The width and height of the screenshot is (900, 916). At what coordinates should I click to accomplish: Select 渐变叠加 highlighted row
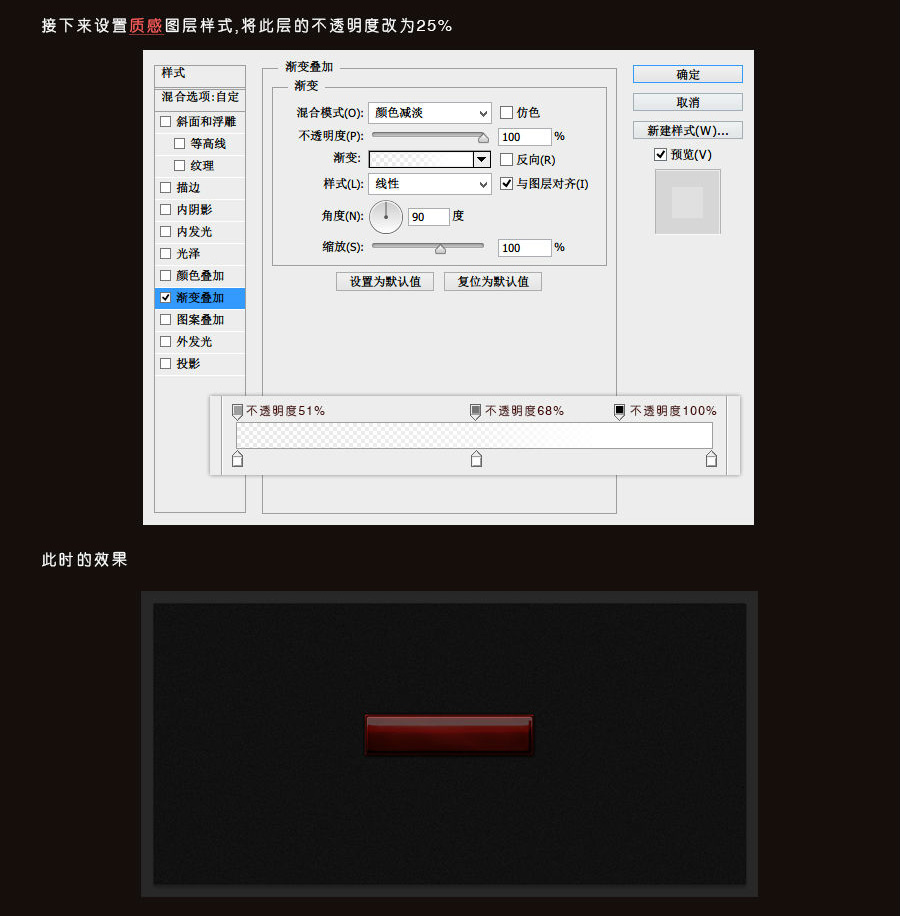click(x=200, y=298)
